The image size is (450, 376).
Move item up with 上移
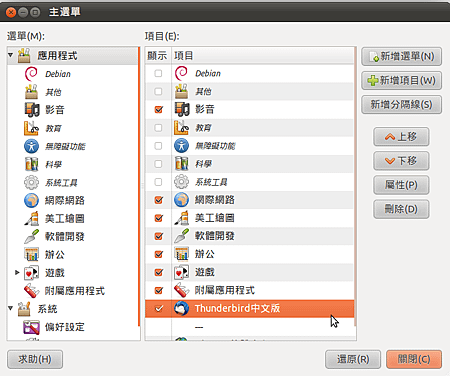pyautogui.click(x=401, y=137)
